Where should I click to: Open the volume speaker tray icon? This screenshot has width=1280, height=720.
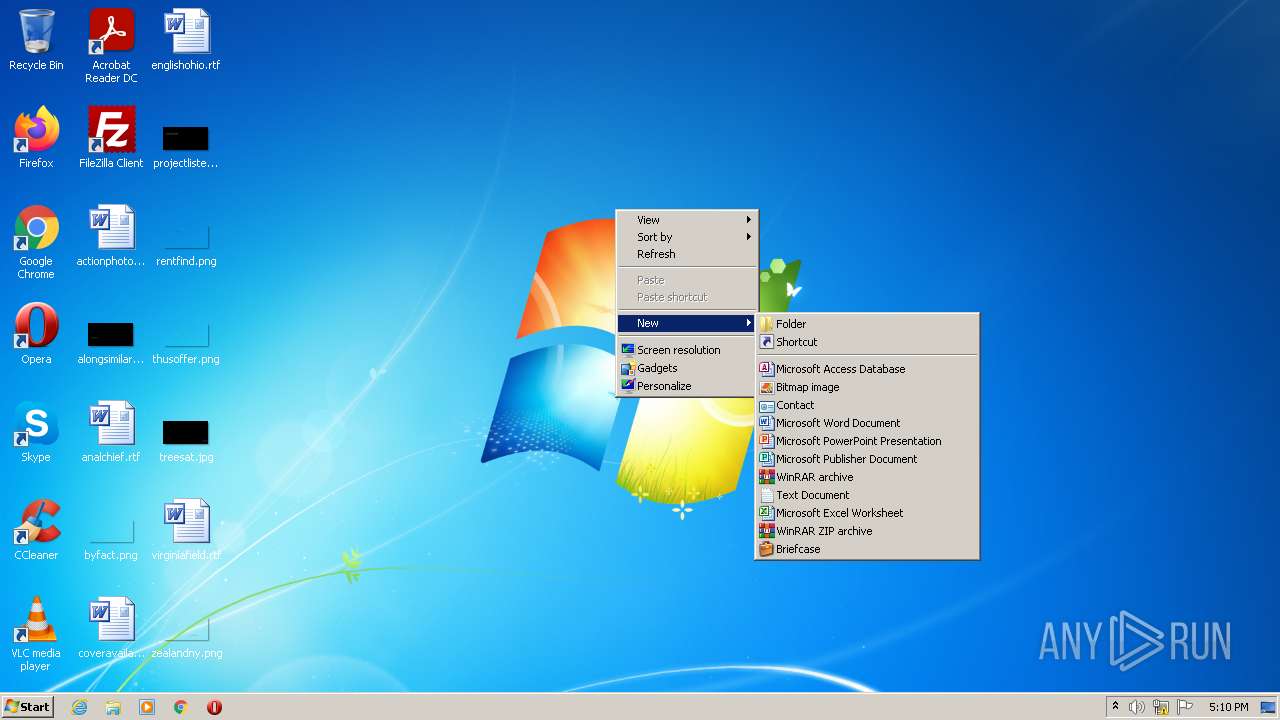[x=1136, y=707]
